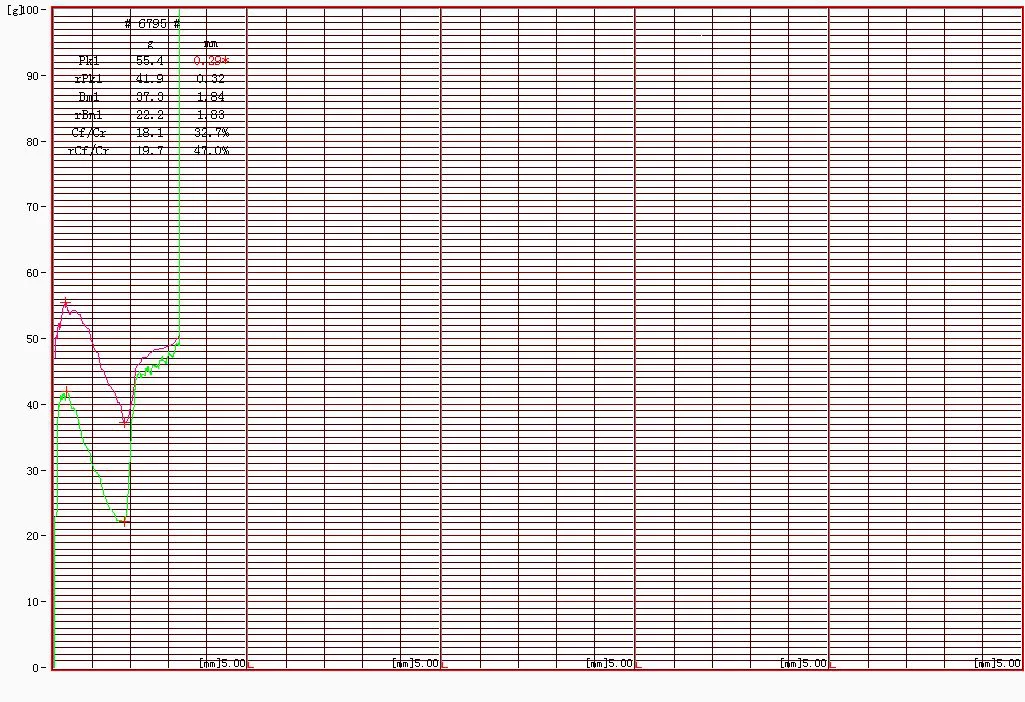Click the '[g]' unit label on the Y axis
The image size is (1025, 702).
coord(14,10)
